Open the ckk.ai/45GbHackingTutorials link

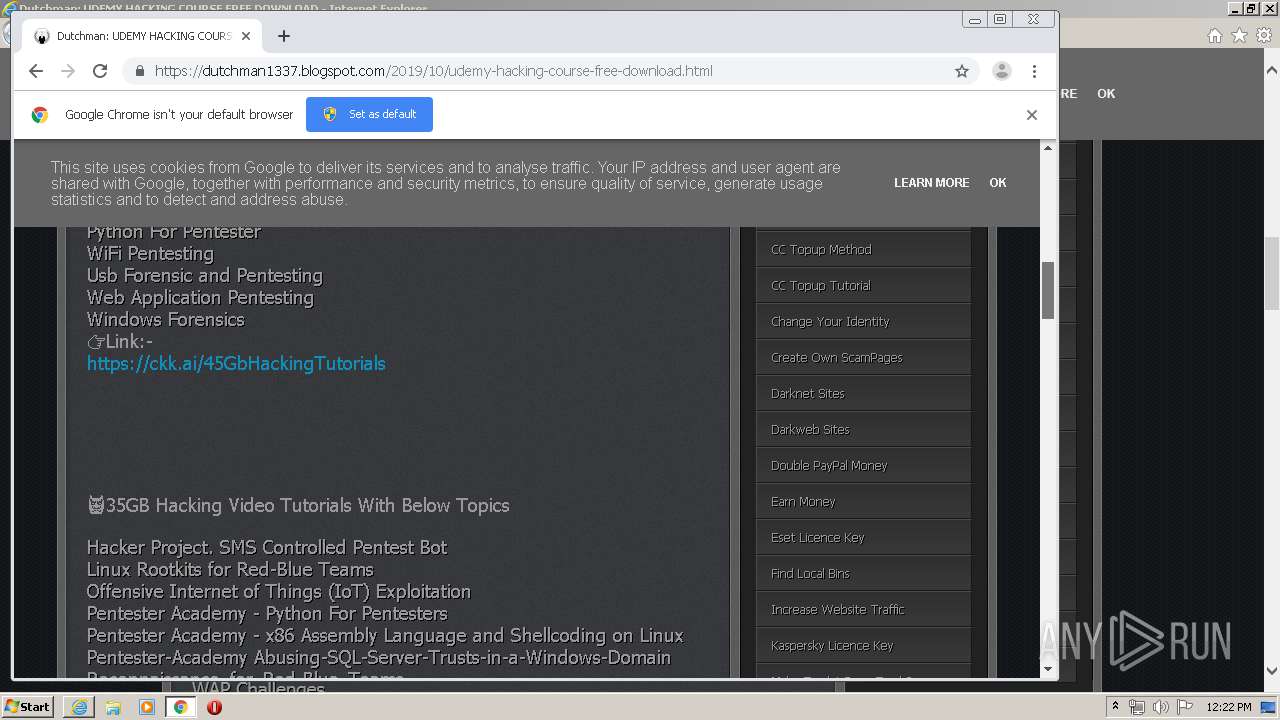click(x=236, y=363)
